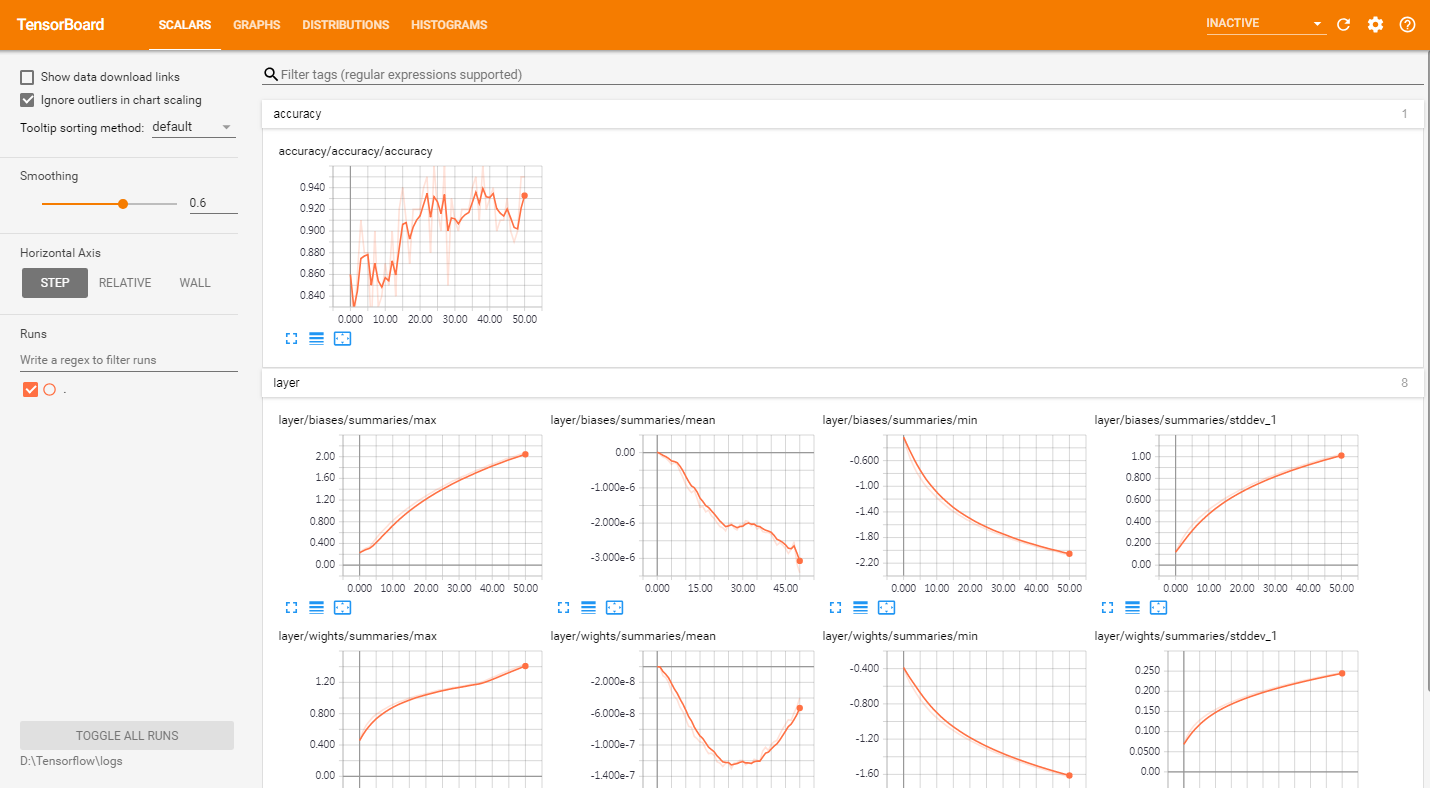The height and width of the screenshot is (788, 1430).
Task: Expand accuracy chart to full size
Action: coord(291,339)
